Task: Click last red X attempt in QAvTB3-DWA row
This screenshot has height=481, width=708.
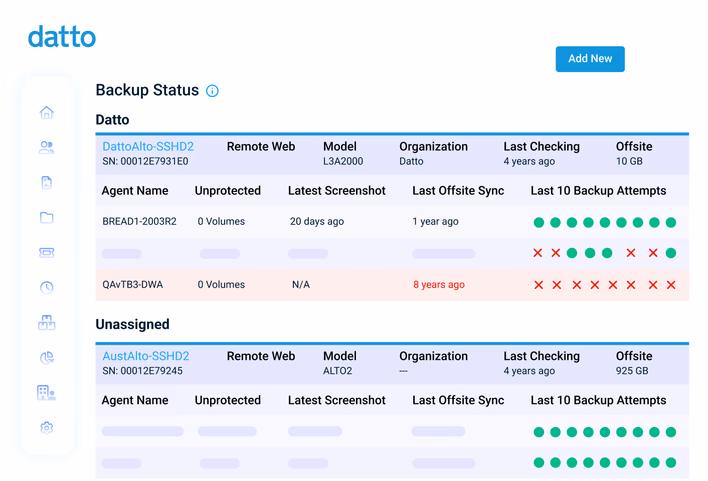Action: click(671, 285)
